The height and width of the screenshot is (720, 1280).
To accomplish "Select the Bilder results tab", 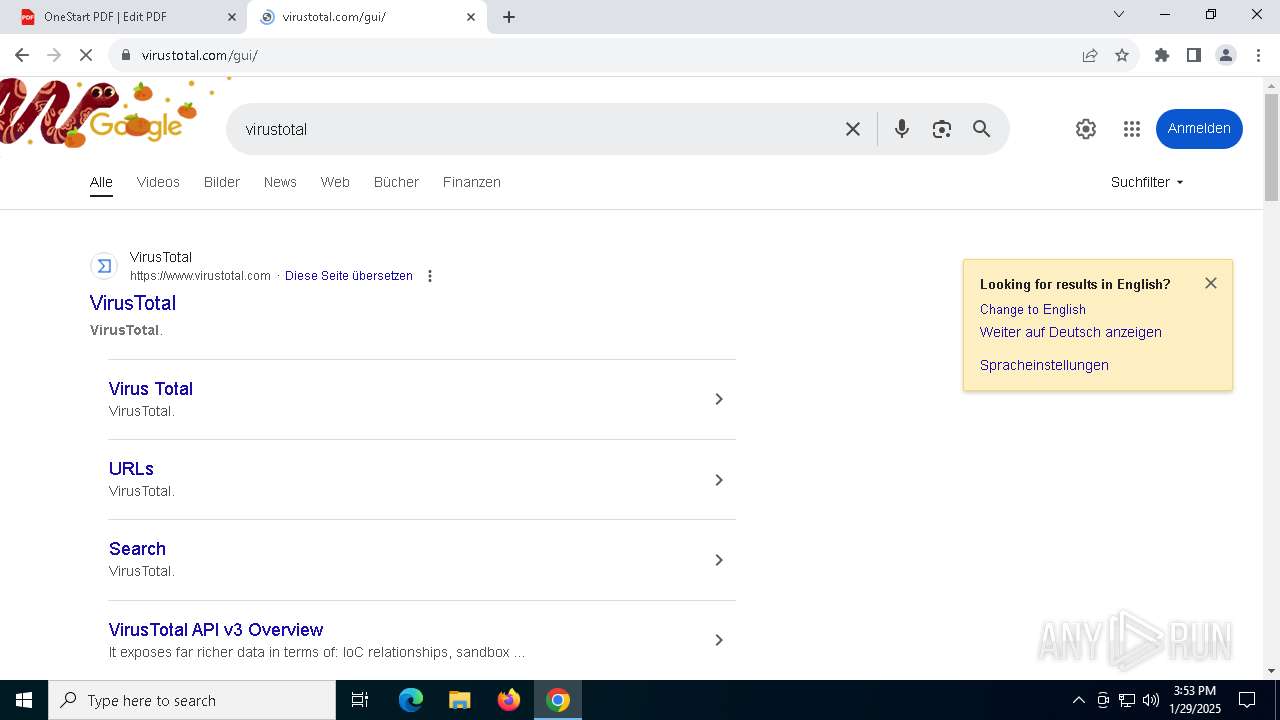I will [222, 182].
